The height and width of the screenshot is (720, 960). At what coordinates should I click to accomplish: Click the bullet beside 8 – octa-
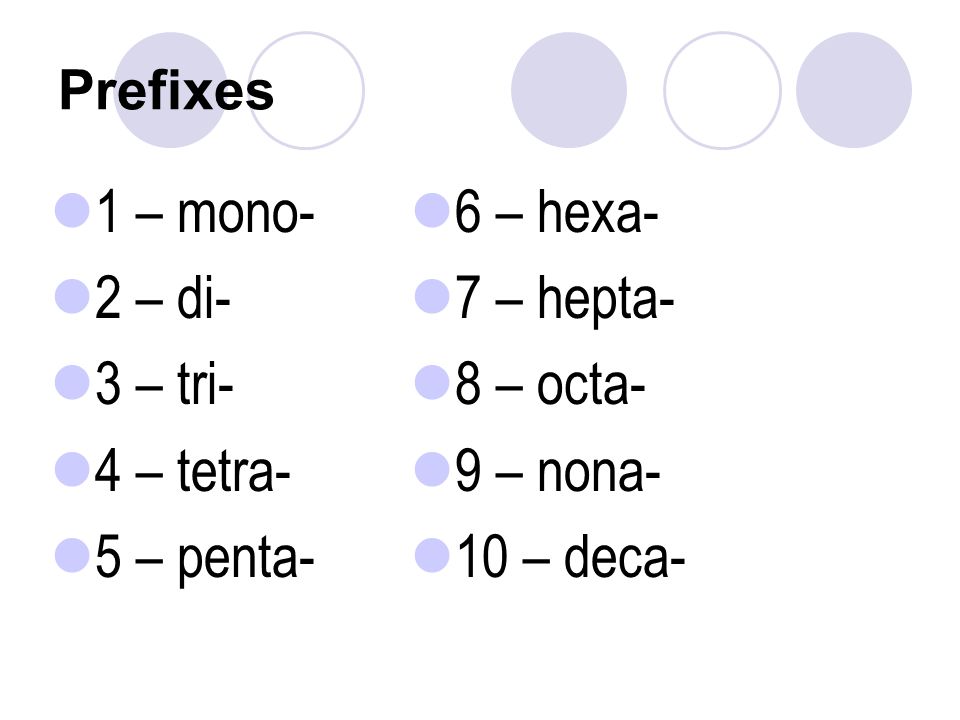point(432,383)
